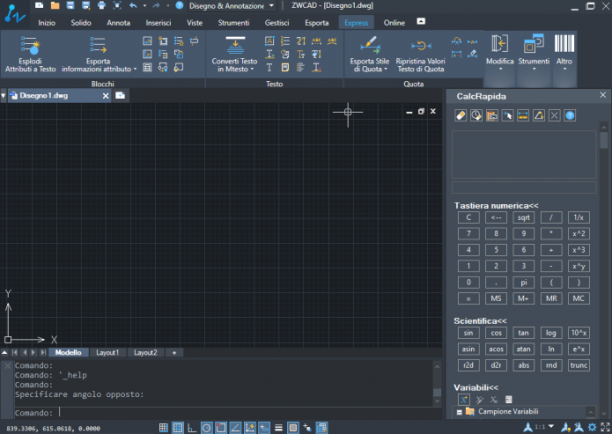Click new variable icon under Variabili
Viewport: 612px width, 434px height.
(x=464, y=400)
